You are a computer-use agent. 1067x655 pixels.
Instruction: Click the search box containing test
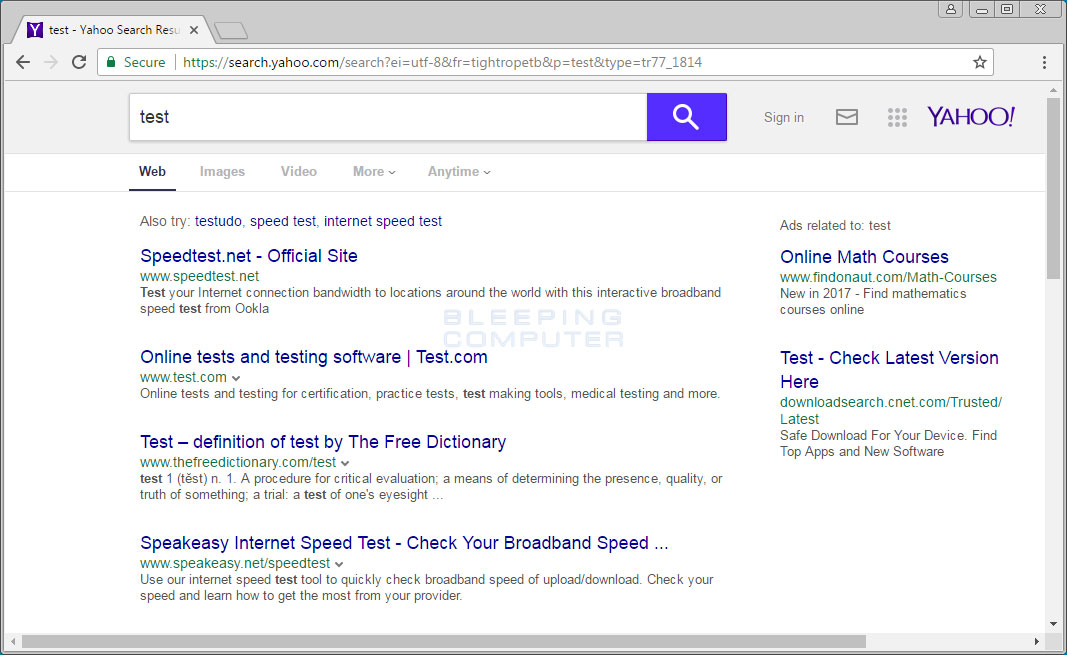click(x=388, y=117)
